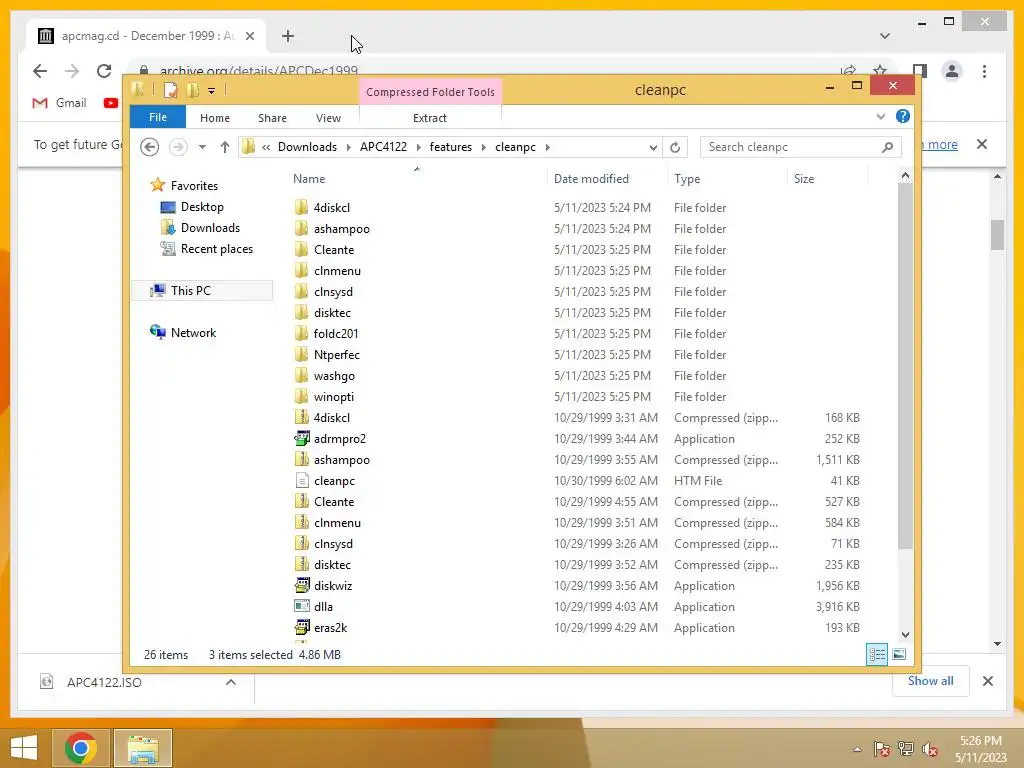1024x768 pixels.
Task: Open APC4122.ISO download options chevron
Action: (x=231, y=682)
